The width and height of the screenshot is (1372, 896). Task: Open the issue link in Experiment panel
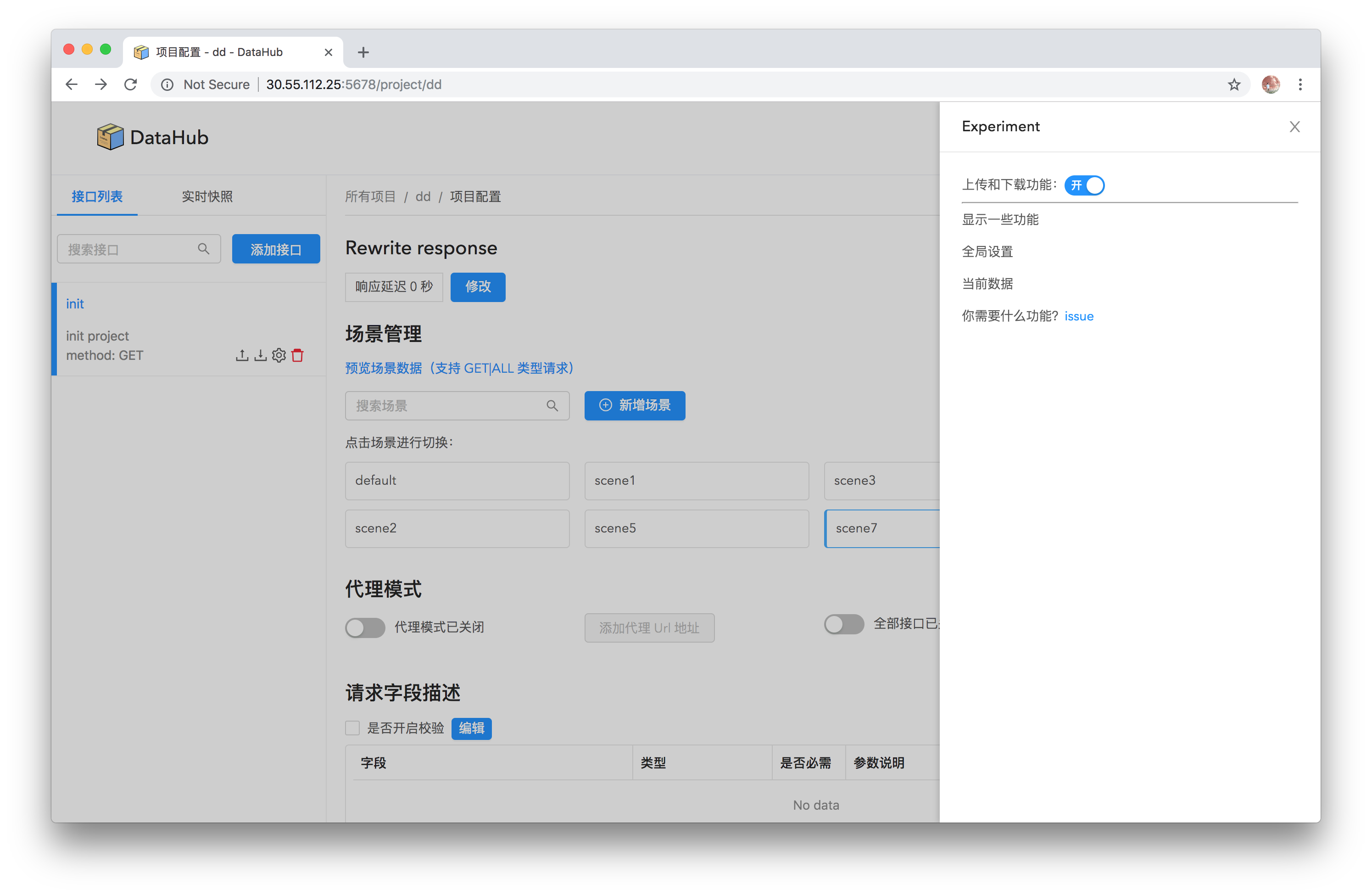[x=1079, y=316]
